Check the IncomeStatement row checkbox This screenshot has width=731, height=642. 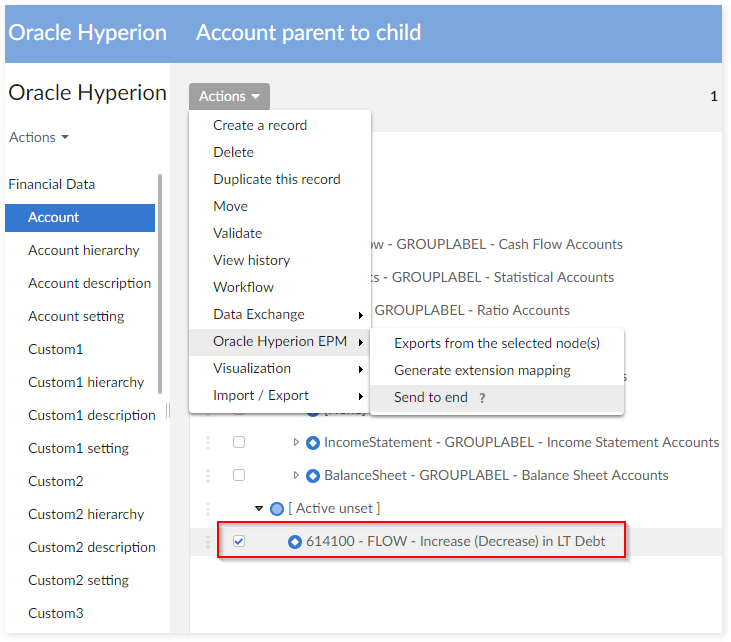click(x=239, y=442)
